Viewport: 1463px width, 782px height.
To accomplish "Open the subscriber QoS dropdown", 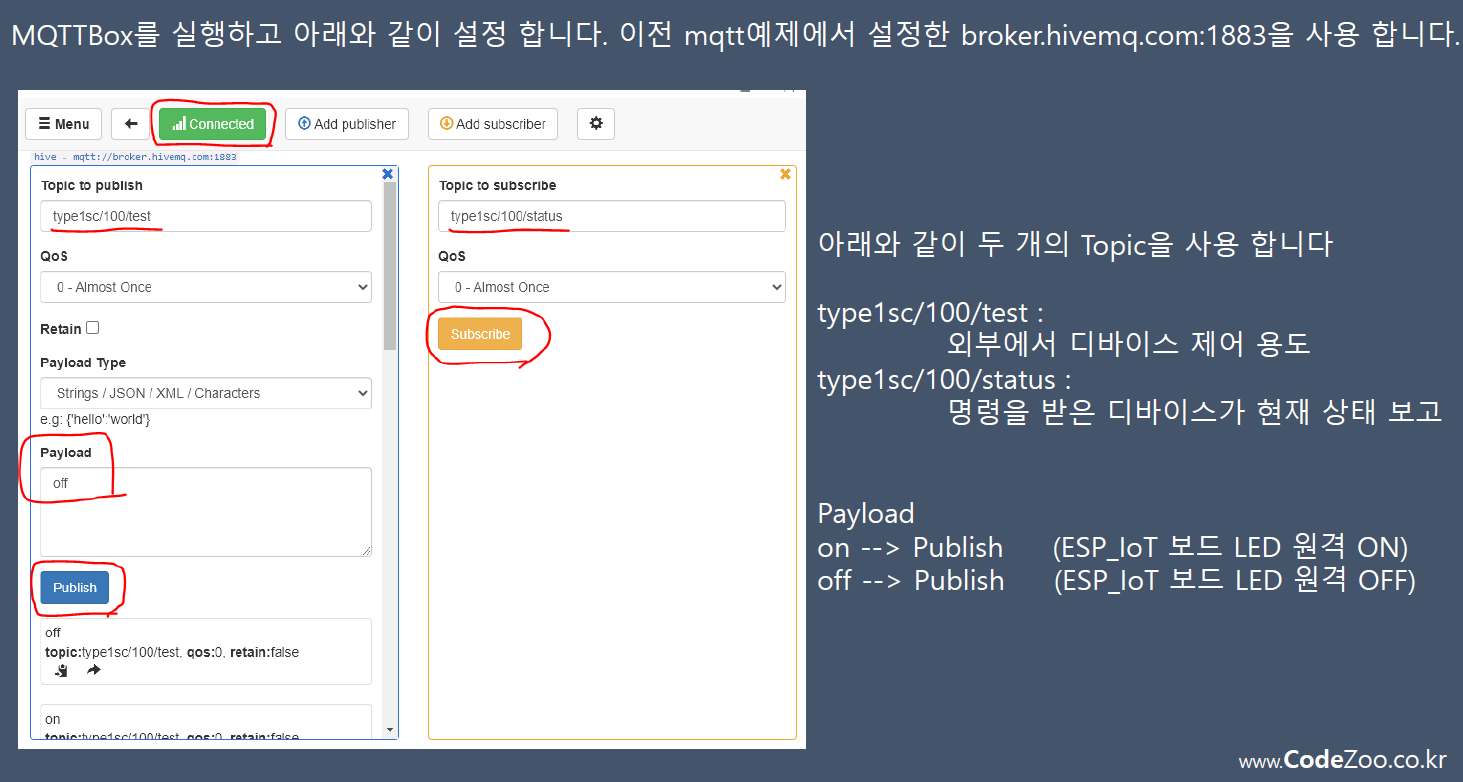I will coord(612,287).
